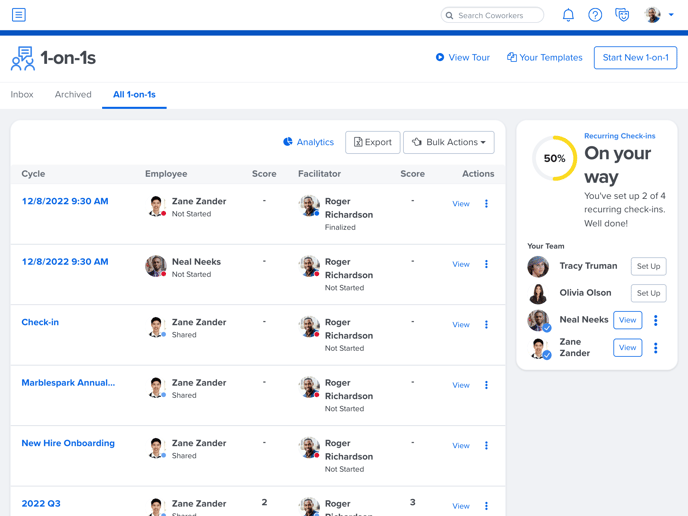Open more options for the 2022 Q3 row
This screenshot has width=688, height=516.
point(486,506)
